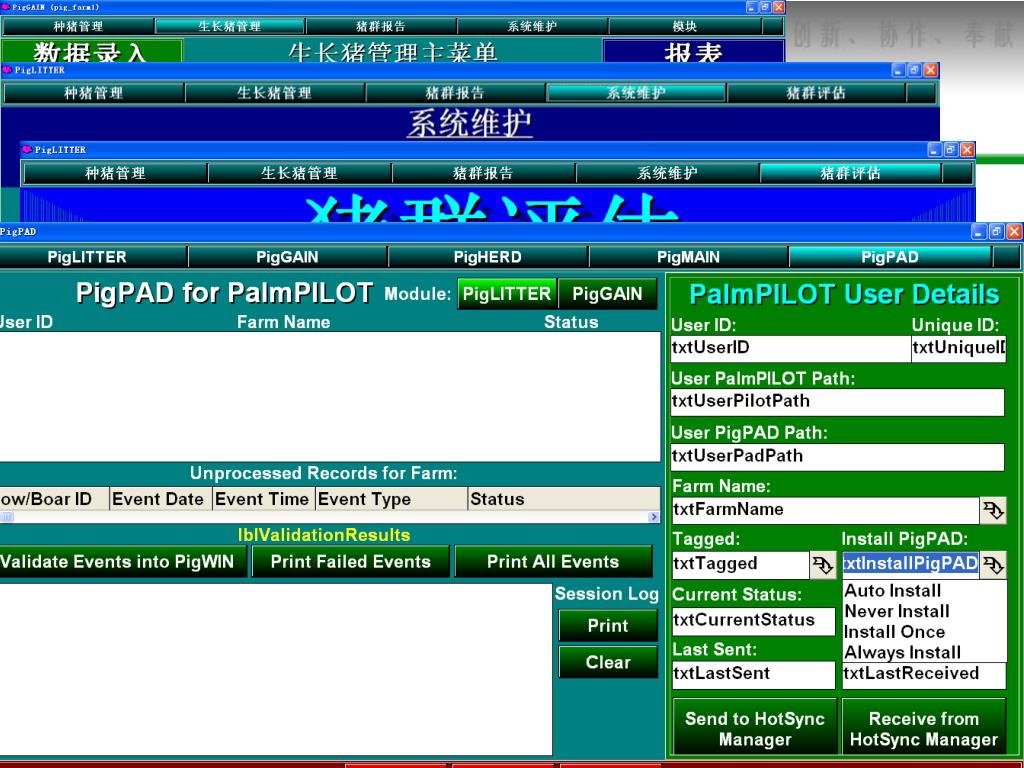The image size is (1024, 768).
Task: Open 模块 menu in PigGAIN window
Action: (x=684, y=26)
